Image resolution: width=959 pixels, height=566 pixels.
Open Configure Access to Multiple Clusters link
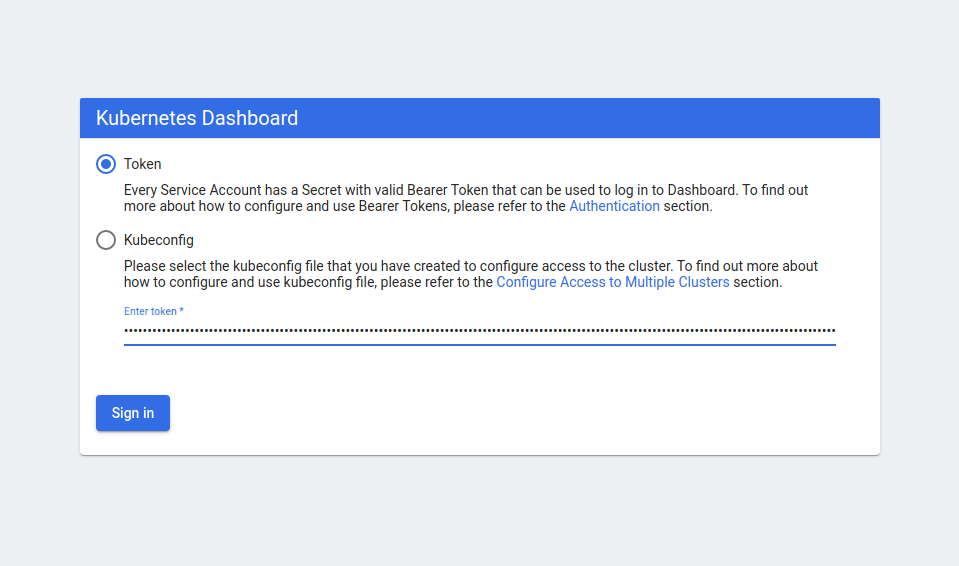[612, 282]
